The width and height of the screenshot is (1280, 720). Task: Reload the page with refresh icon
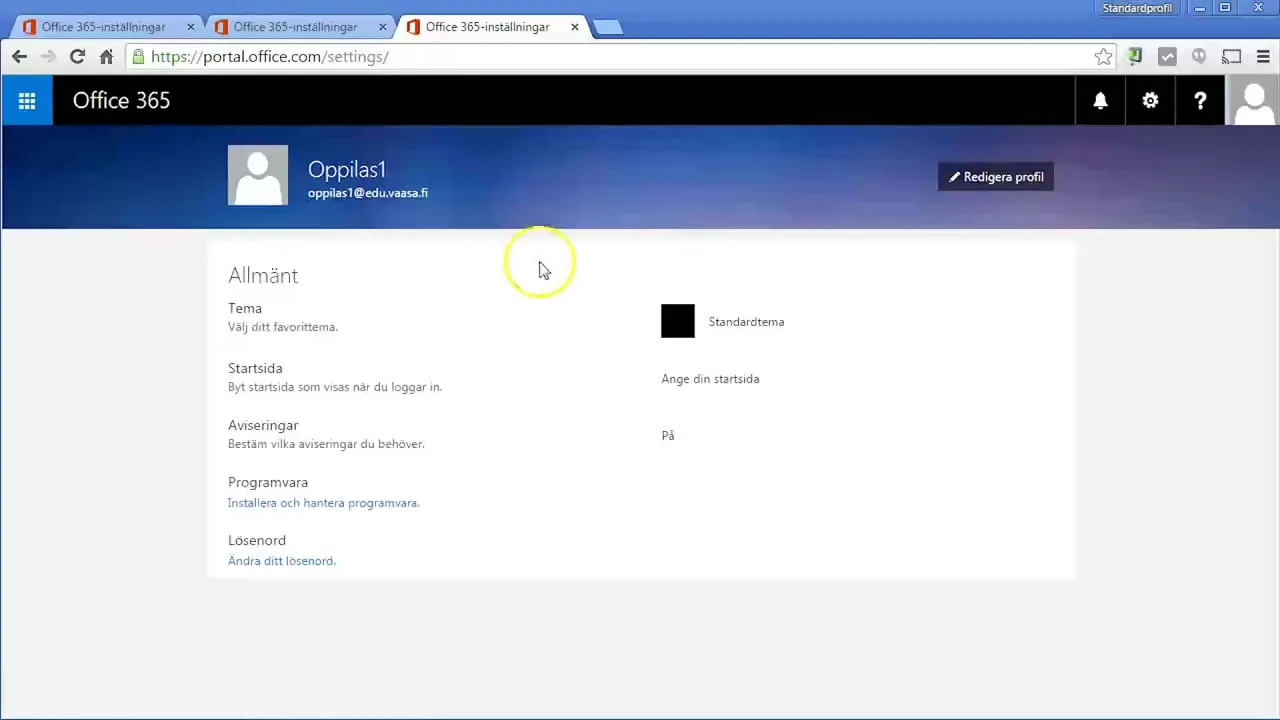coord(77,57)
